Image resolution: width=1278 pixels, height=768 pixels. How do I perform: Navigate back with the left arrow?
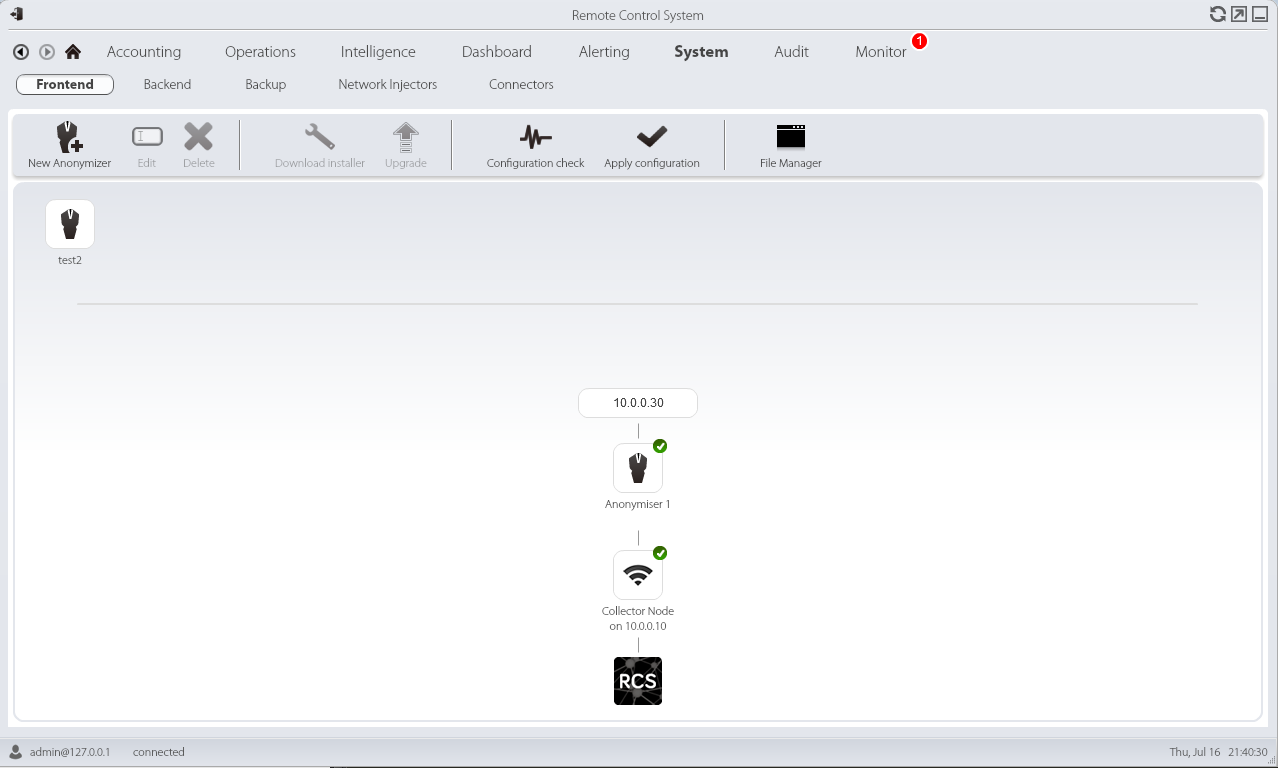coord(21,52)
